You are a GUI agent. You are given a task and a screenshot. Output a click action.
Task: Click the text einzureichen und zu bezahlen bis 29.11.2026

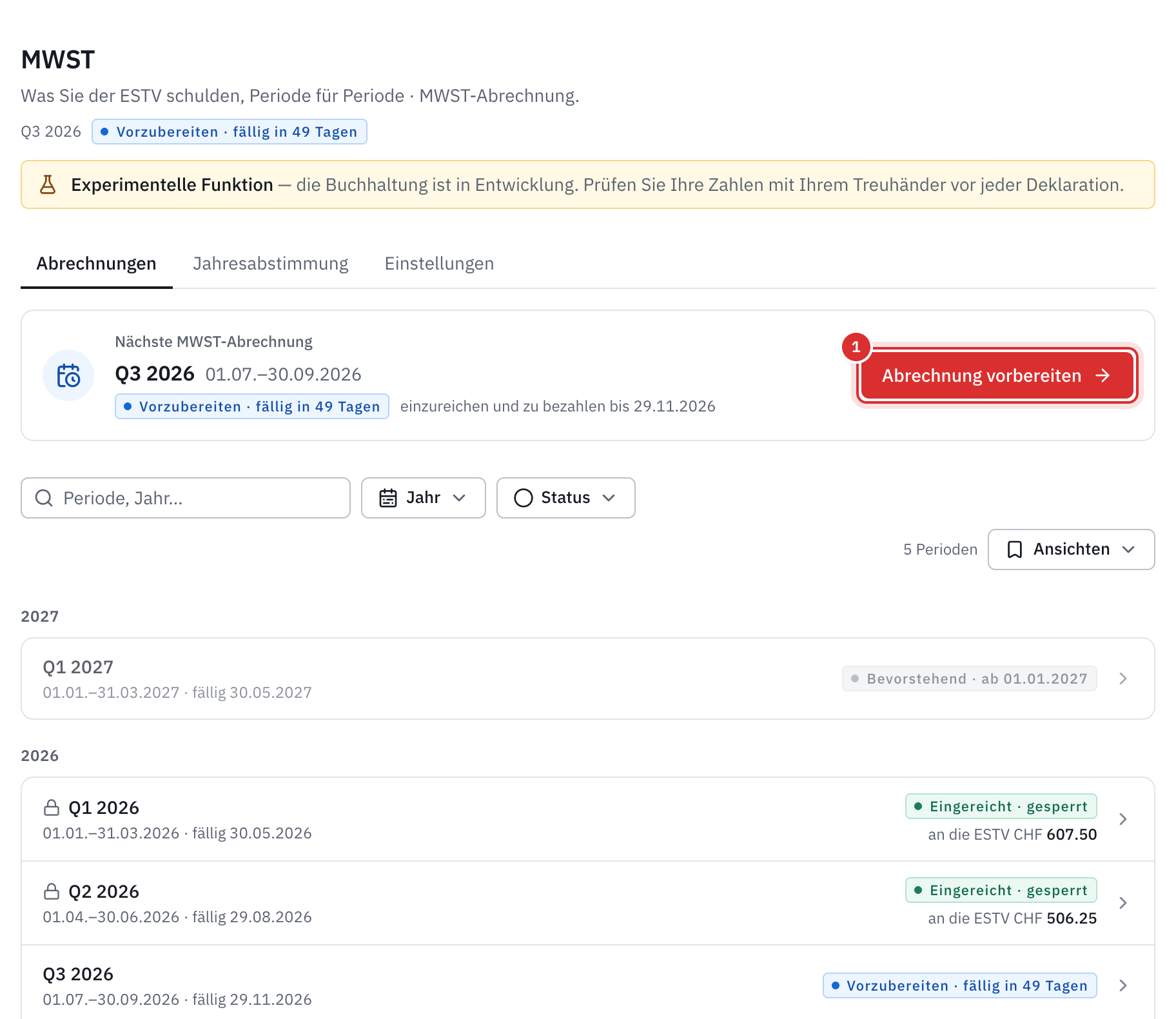coord(558,406)
